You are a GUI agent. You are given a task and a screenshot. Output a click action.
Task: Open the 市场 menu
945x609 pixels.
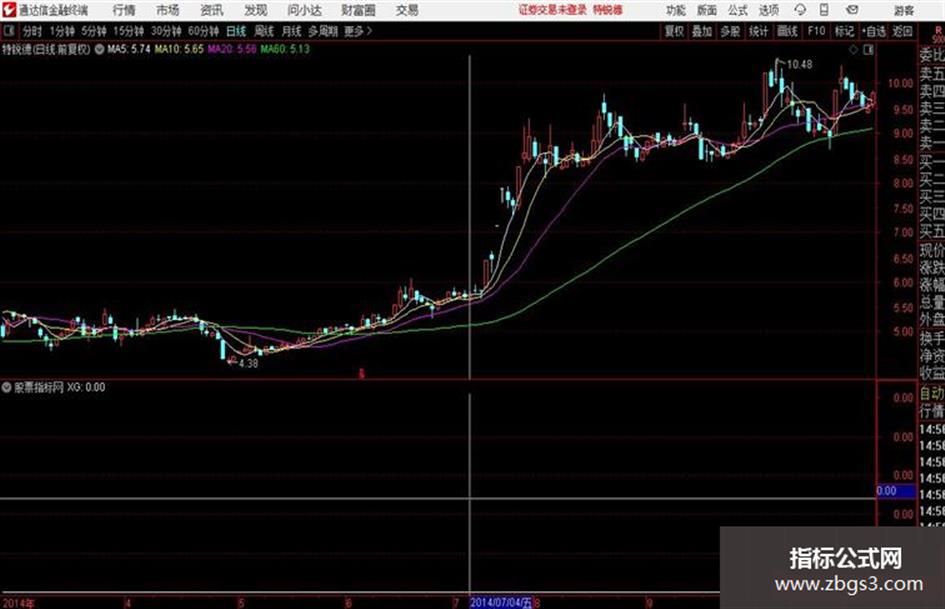click(168, 10)
